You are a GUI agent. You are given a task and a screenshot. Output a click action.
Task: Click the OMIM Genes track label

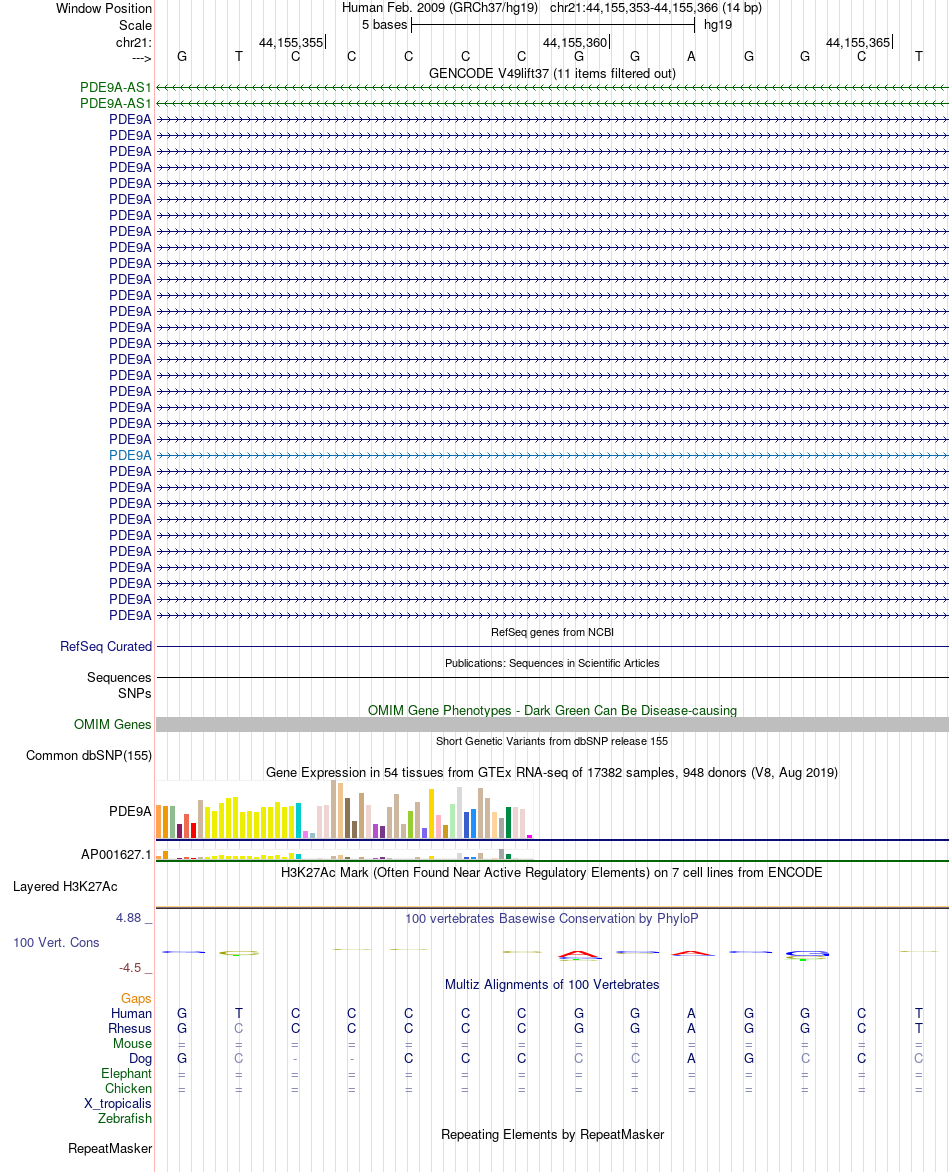(x=113, y=724)
